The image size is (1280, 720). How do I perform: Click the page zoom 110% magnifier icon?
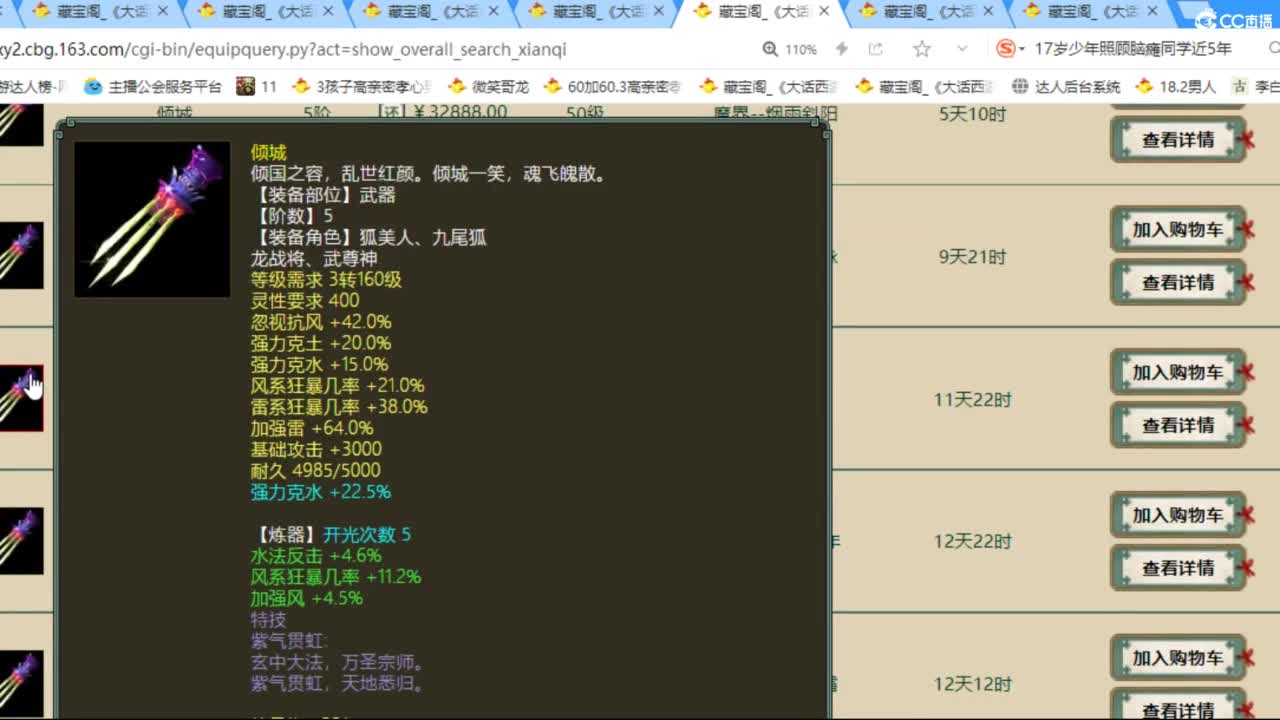[770, 49]
